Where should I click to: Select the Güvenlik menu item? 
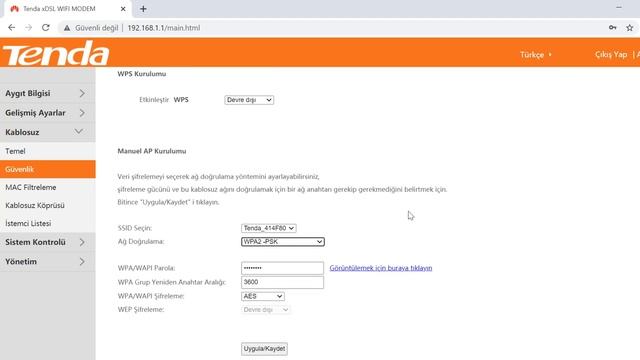point(48,169)
